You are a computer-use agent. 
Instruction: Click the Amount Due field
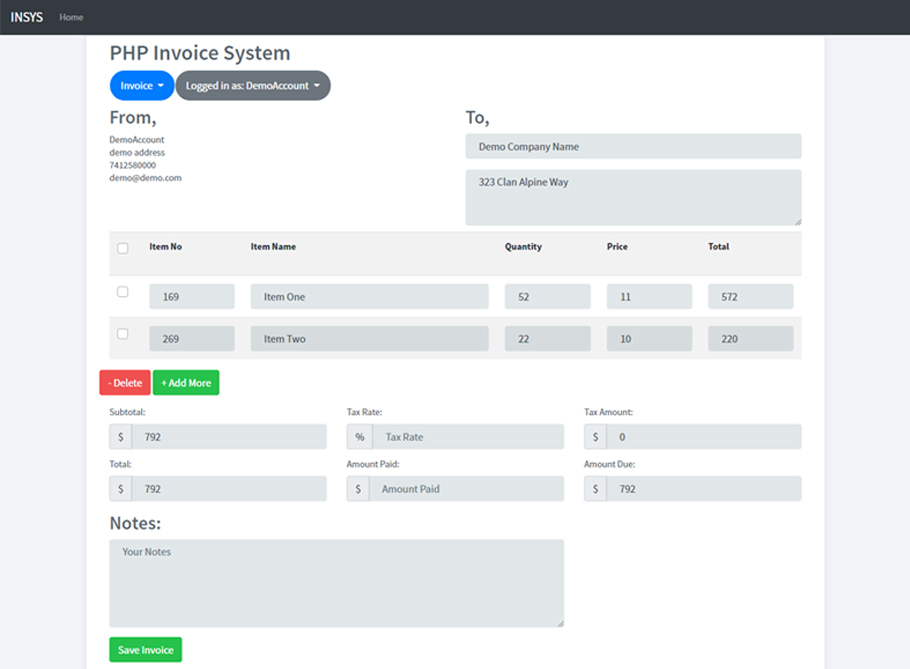(x=703, y=489)
